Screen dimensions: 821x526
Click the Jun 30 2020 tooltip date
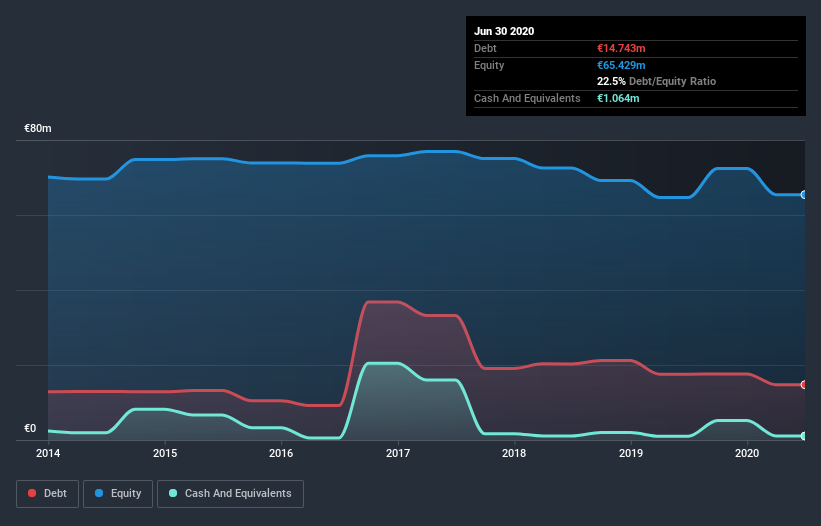[504, 31]
